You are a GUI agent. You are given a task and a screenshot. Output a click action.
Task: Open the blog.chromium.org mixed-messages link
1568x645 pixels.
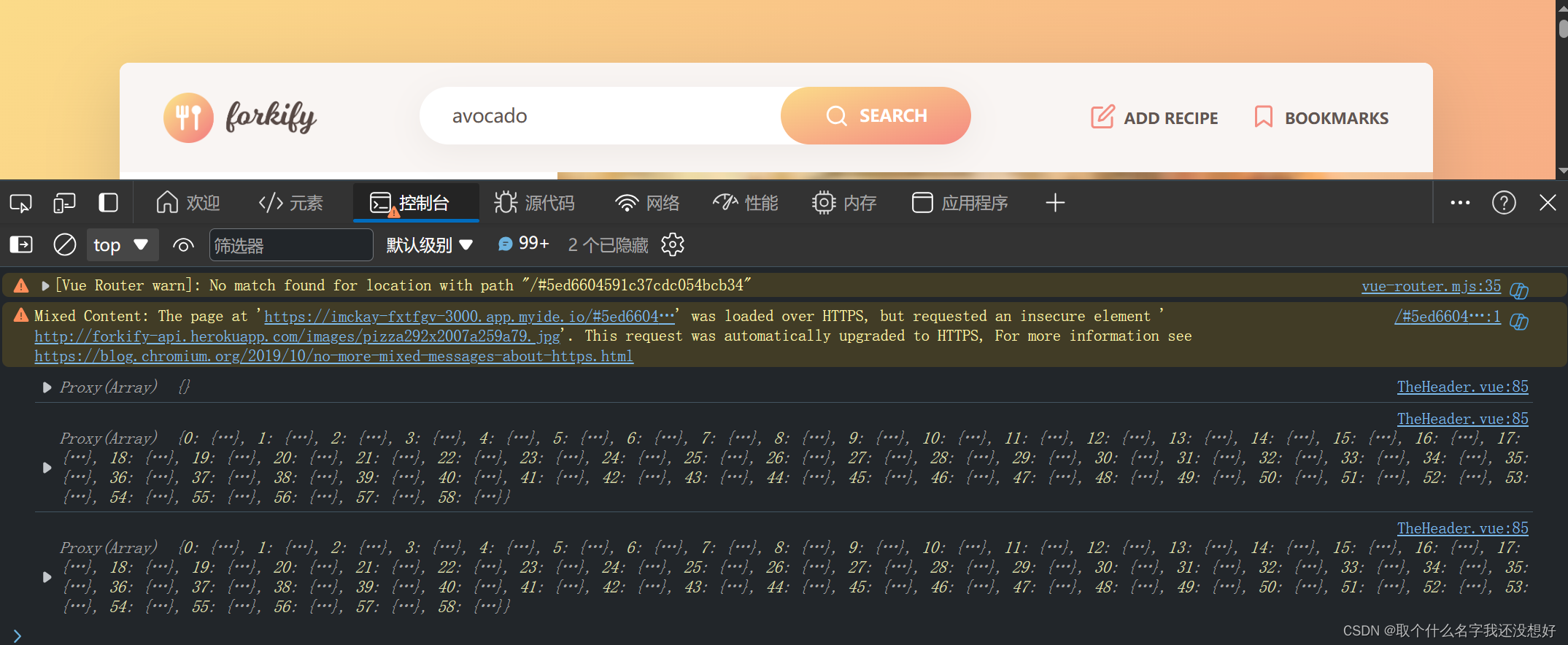333,356
